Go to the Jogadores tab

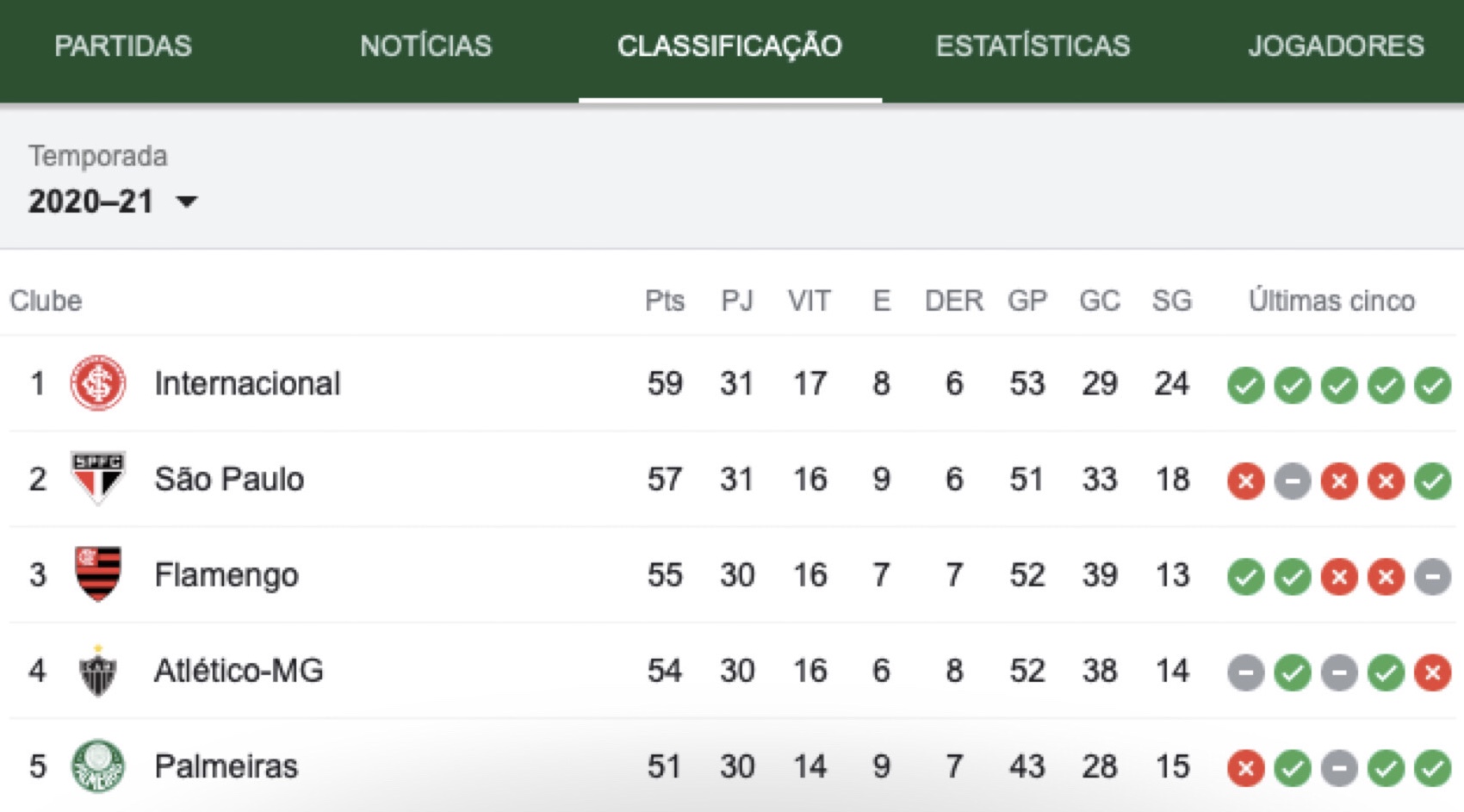coord(1336,46)
